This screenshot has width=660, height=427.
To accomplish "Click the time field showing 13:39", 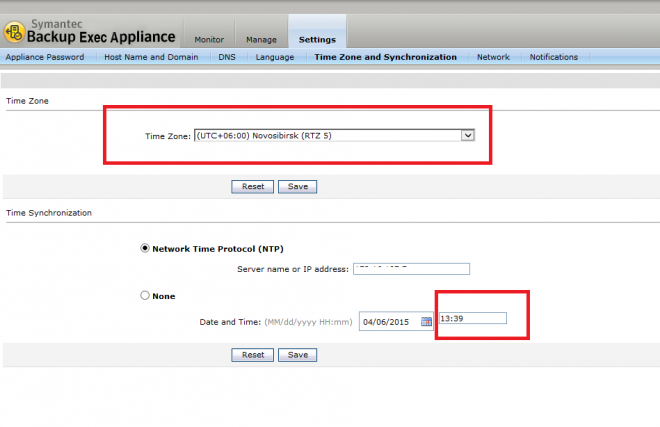I will pos(473,318).
